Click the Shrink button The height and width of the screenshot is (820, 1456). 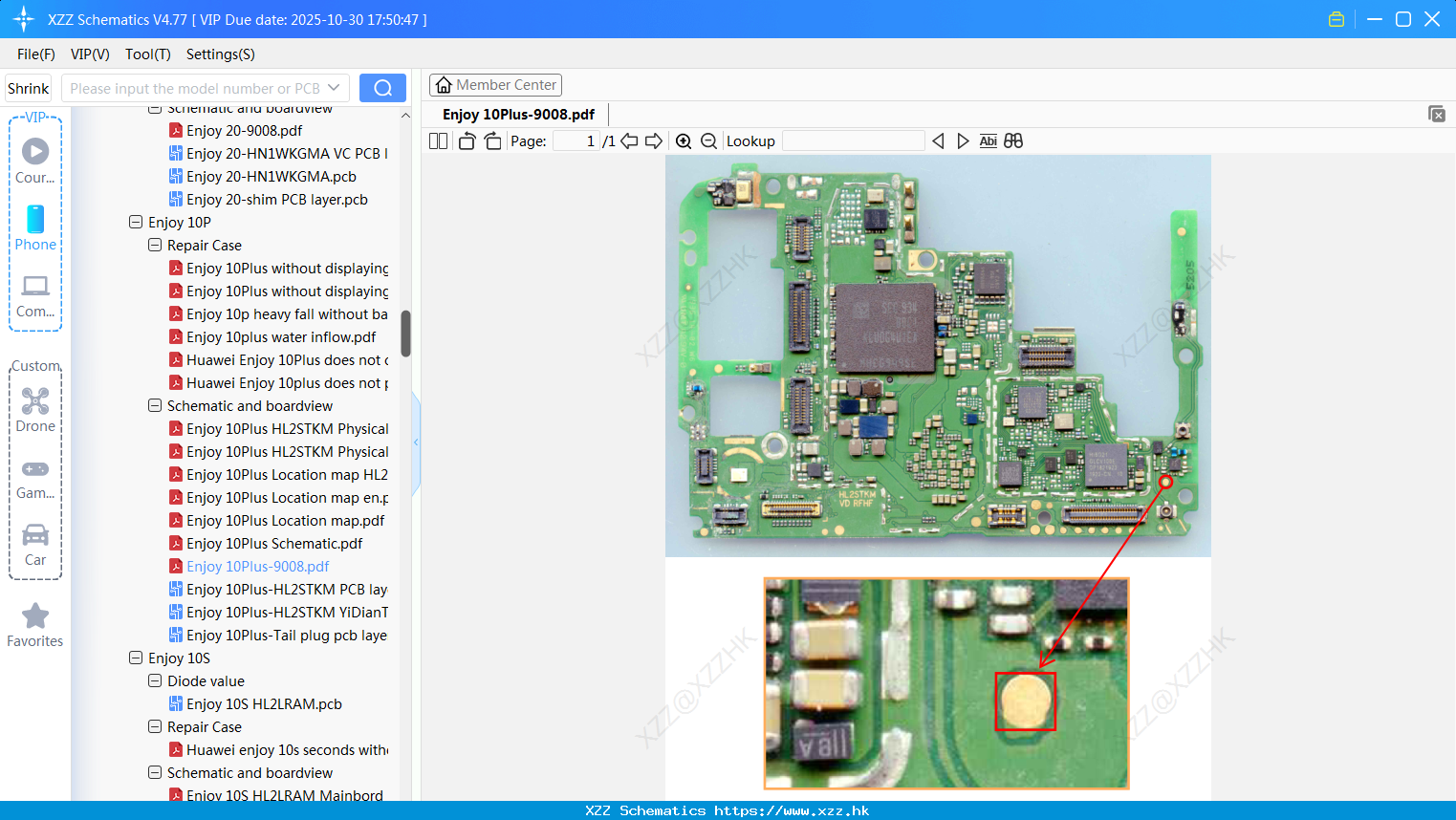pyautogui.click(x=28, y=88)
